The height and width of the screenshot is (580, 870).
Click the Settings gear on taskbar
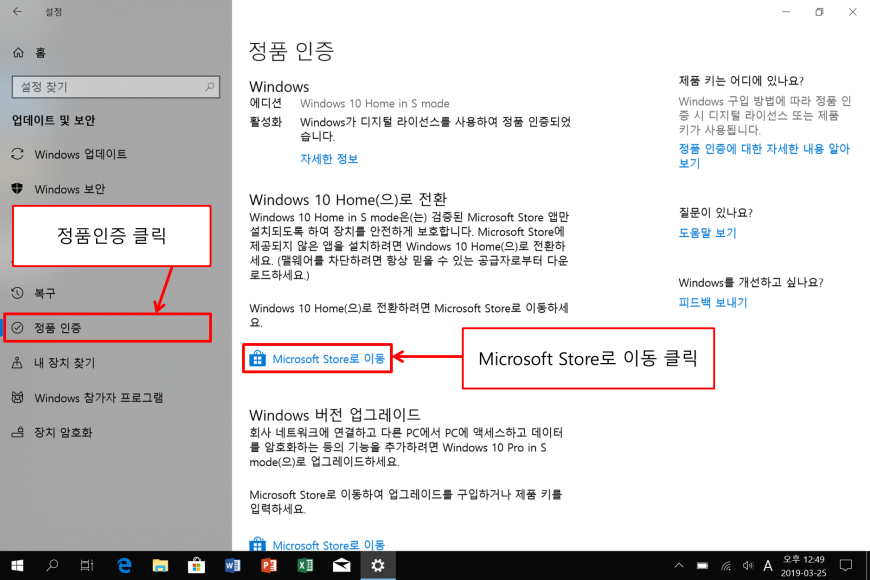click(x=378, y=566)
